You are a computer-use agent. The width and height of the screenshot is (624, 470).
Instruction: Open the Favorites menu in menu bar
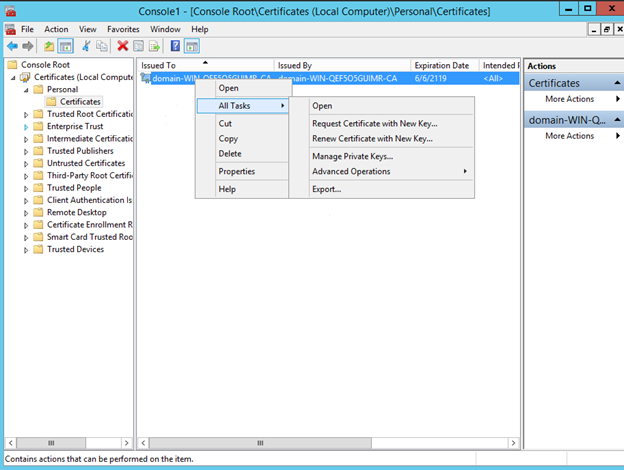pyautogui.click(x=123, y=30)
